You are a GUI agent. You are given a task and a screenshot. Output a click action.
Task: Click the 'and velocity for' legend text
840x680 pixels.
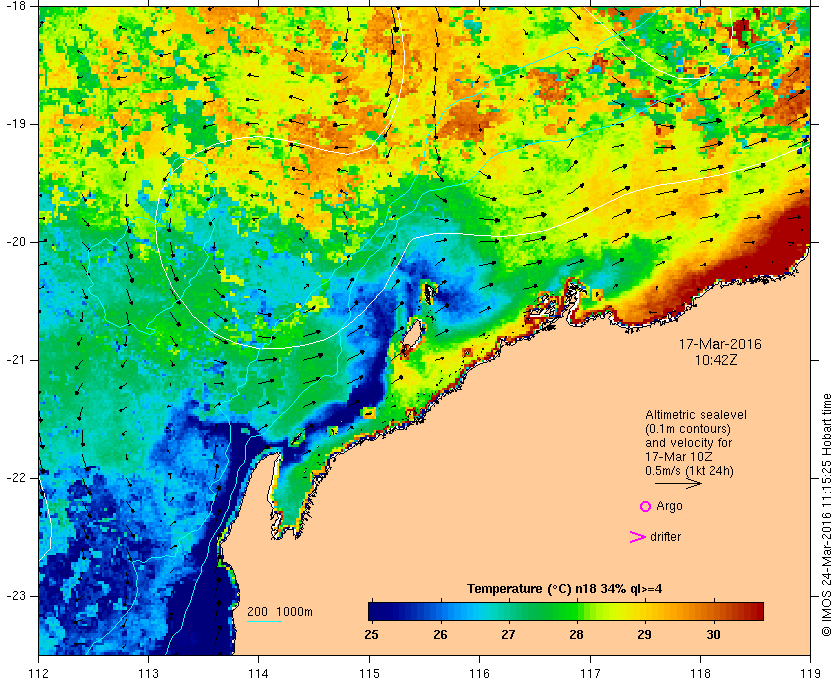688,443
